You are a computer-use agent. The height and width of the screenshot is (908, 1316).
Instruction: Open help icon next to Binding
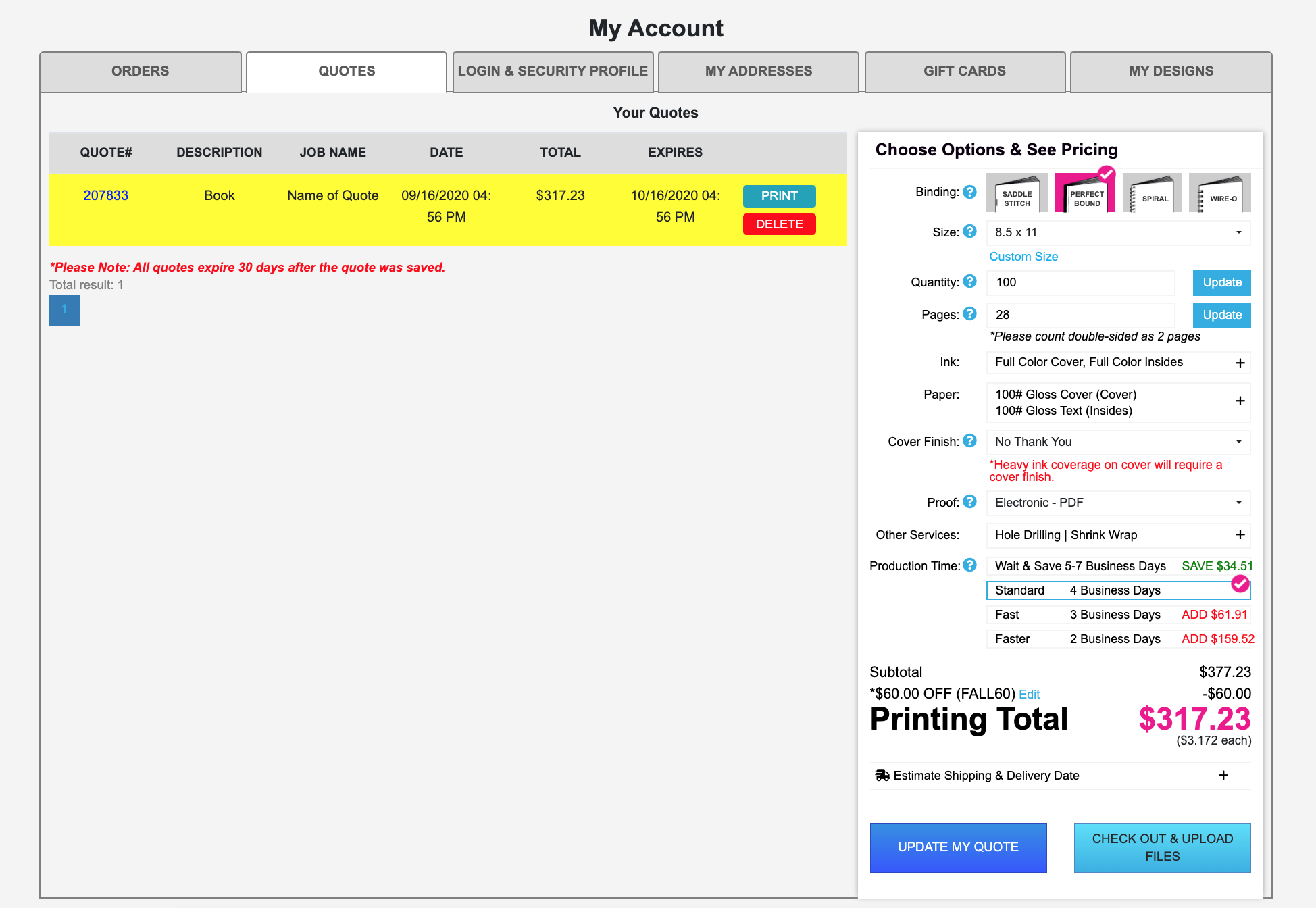tap(969, 192)
